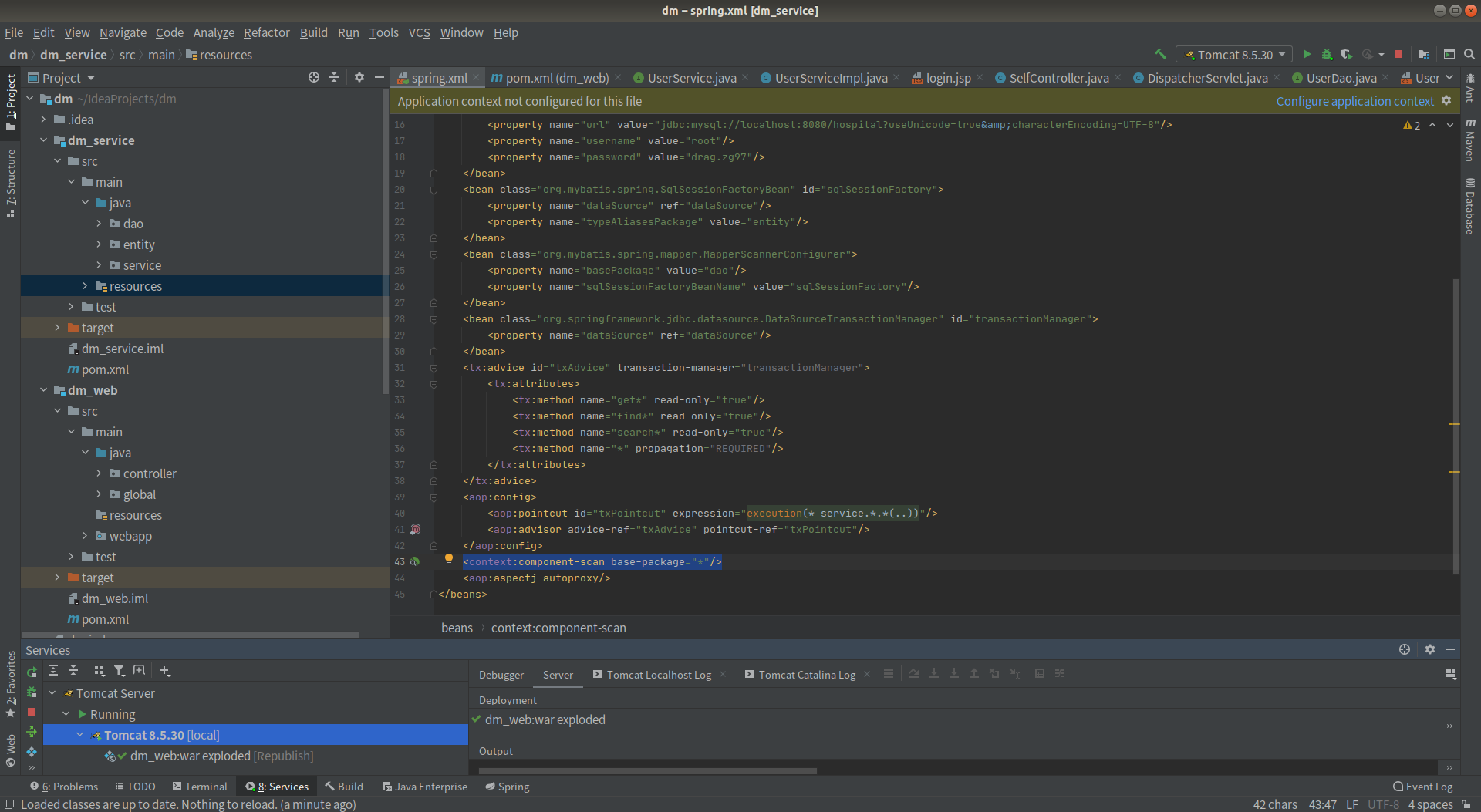This screenshot has width=1481, height=812.
Task: Open Tomcat 8.5.30 run configuration dropdown
Action: click(1234, 54)
